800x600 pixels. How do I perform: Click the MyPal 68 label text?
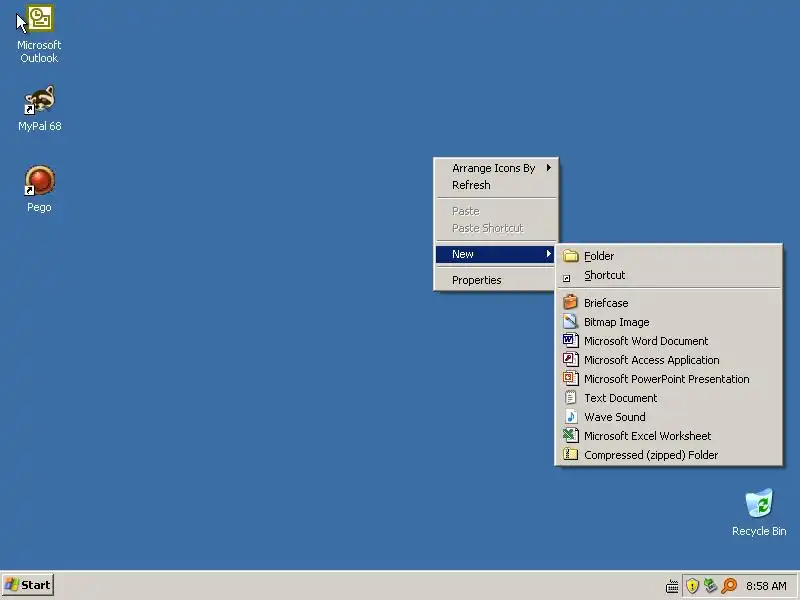pos(40,126)
